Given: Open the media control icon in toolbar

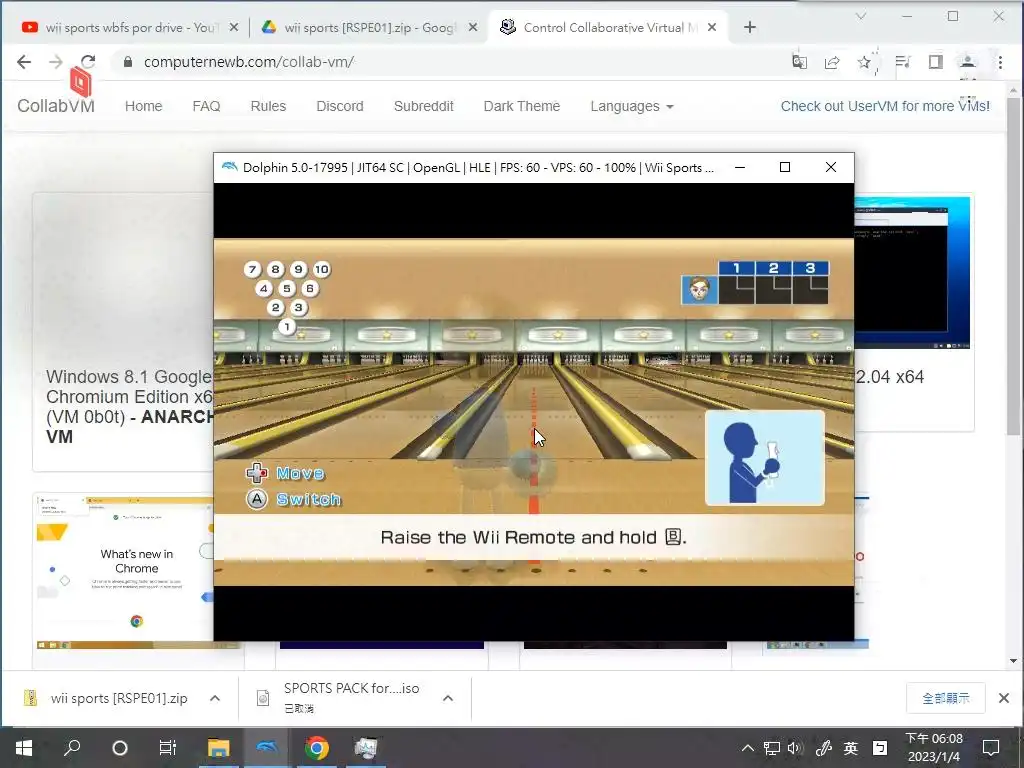Looking at the screenshot, I should coord(903,62).
